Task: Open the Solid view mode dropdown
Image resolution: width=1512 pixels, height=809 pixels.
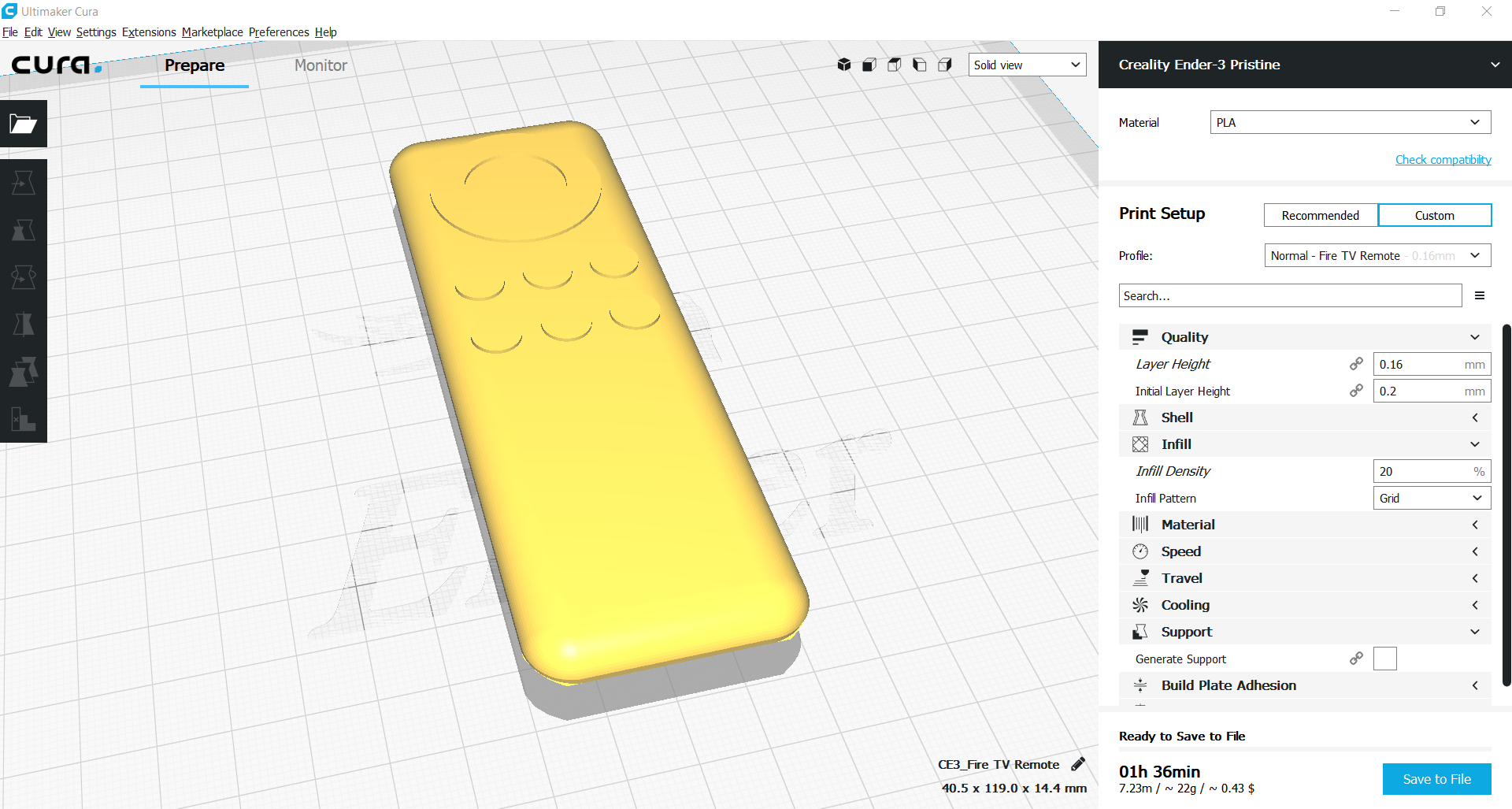Action: [1028, 65]
